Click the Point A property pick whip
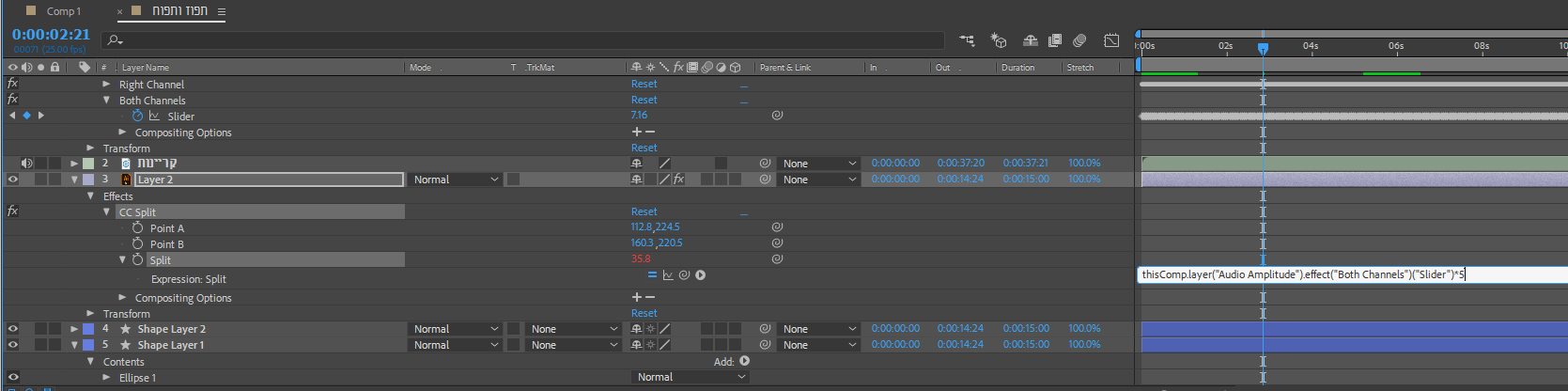The height and width of the screenshot is (391, 1568). tap(777, 227)
